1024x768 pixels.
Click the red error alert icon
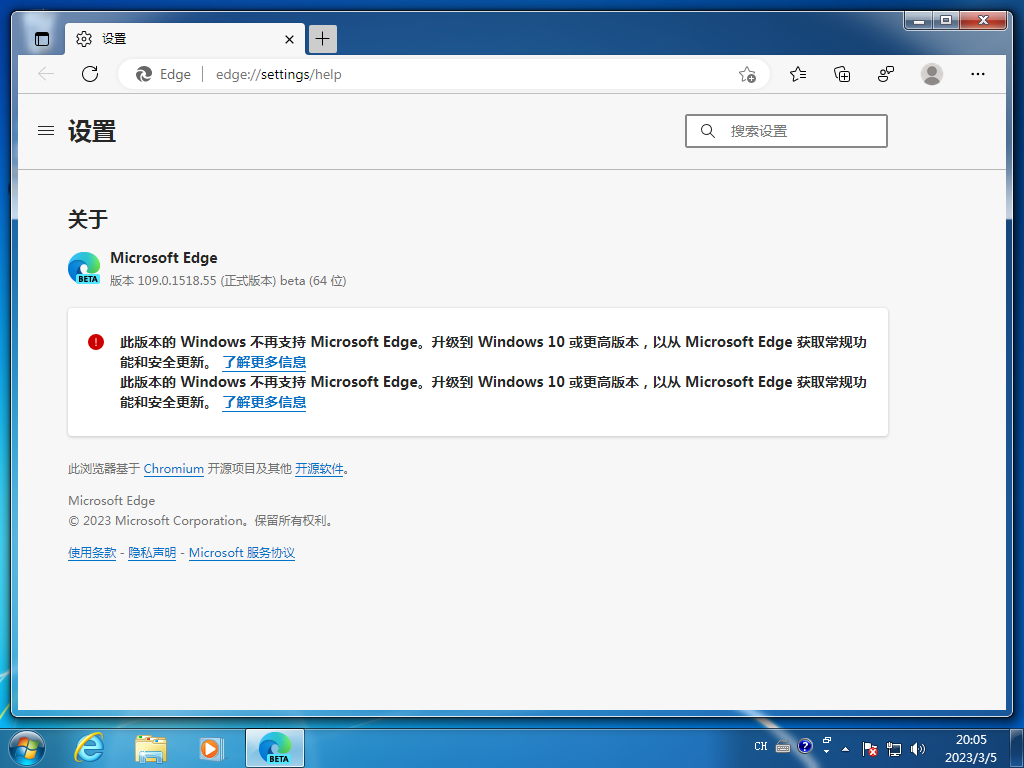coord(96,342)
